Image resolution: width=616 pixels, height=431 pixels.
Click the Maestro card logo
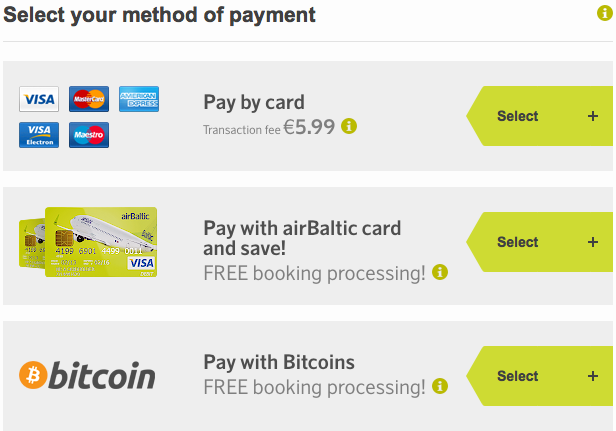point(89,135)
